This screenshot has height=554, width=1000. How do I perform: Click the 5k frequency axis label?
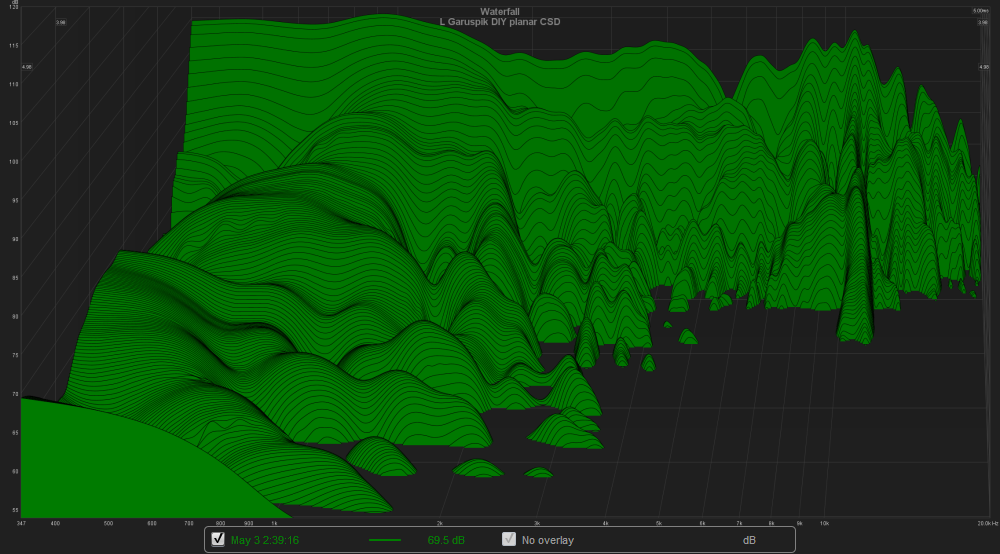(659, 523)
